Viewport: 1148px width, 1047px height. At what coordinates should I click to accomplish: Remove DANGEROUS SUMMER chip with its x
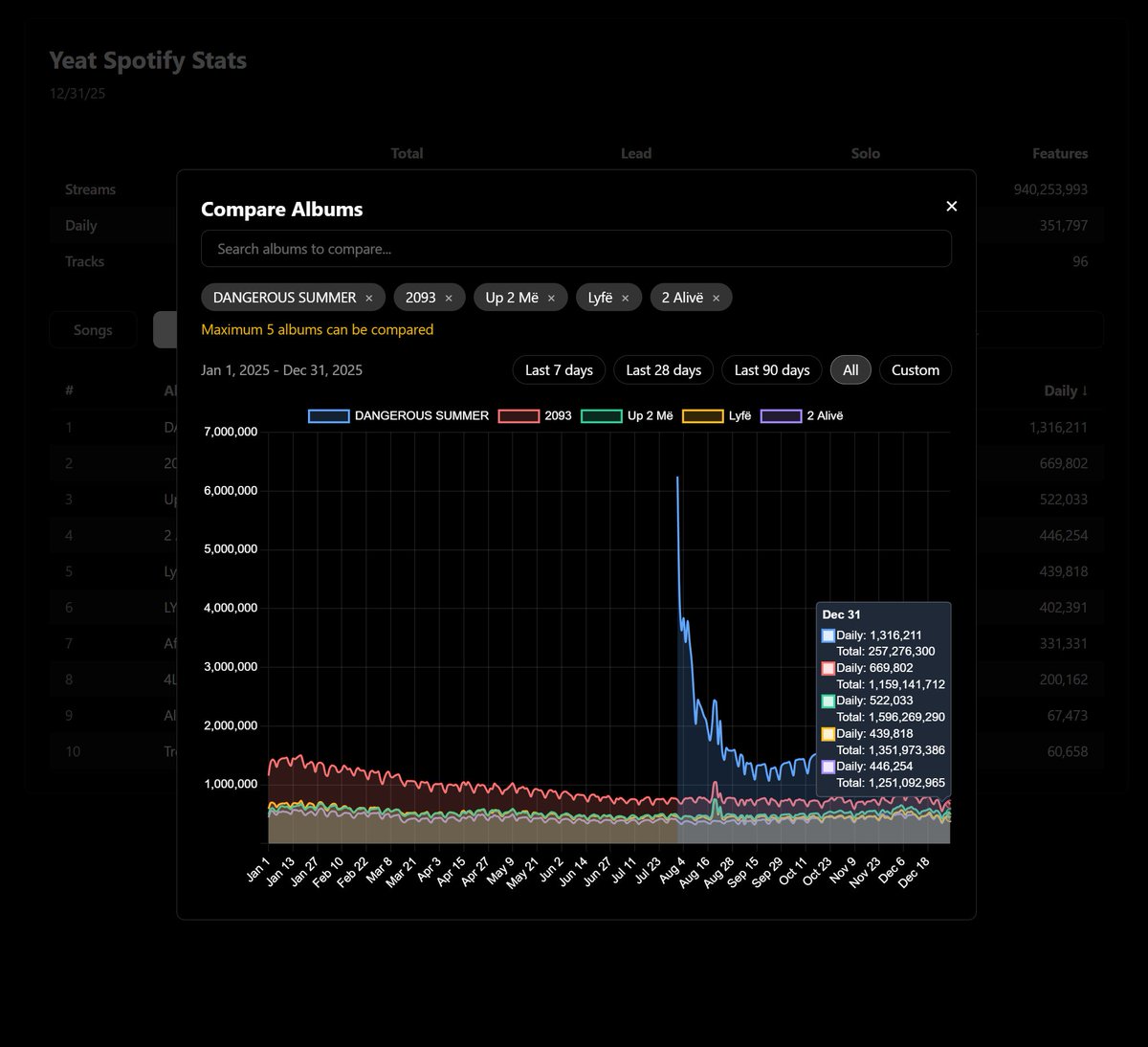(x=369, y=299)
